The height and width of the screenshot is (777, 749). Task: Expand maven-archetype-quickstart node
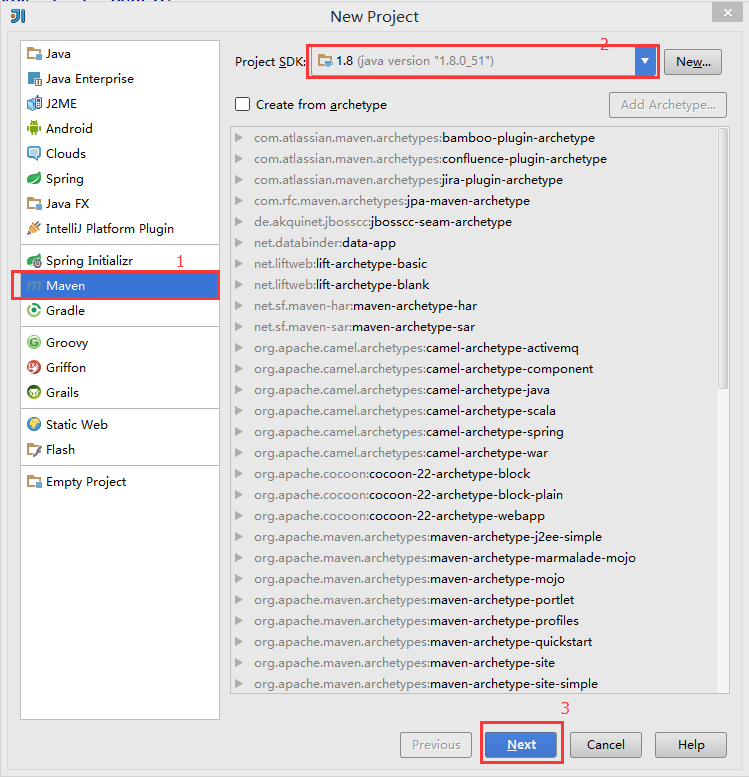pyautogui.click(x=239, y=642)
